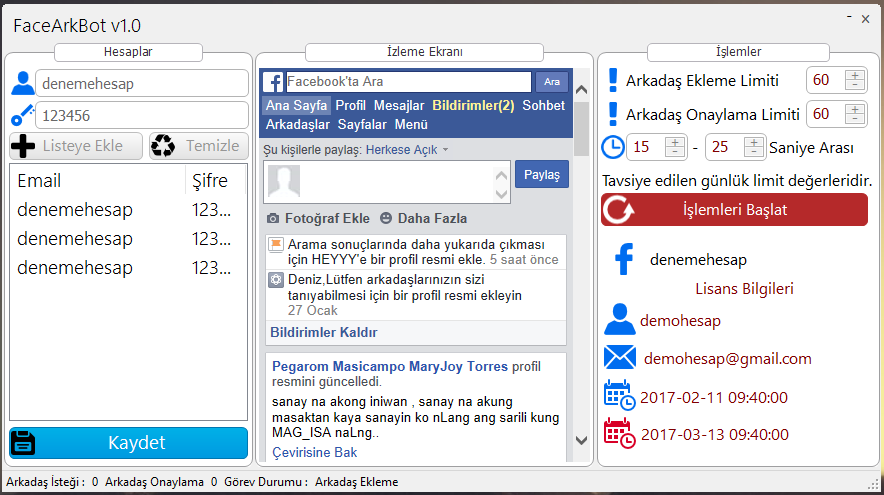Click the Çevirisine Bak translation link
This screenshot has height=495, width=884.
pos(315,453)
